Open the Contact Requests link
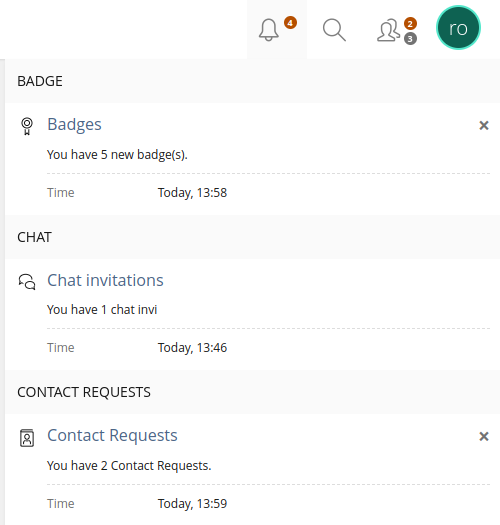The width and height of the screenshot is (500, 525). click(x=113, y=436)
